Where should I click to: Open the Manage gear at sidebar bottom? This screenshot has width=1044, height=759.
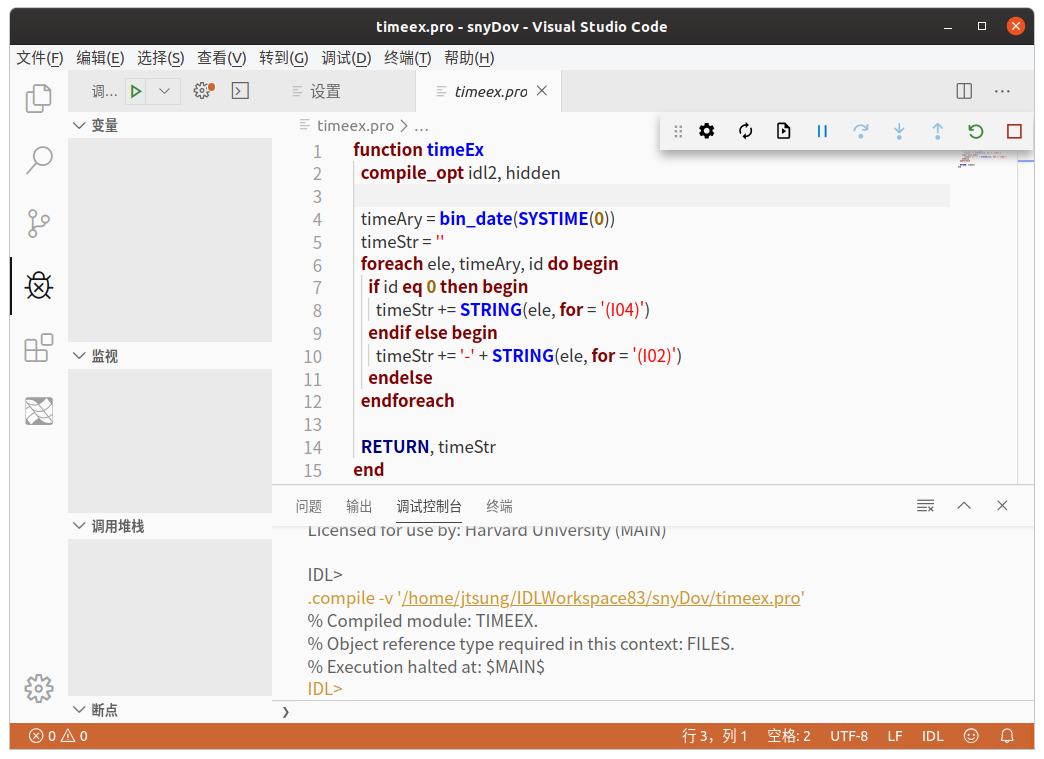39,688
